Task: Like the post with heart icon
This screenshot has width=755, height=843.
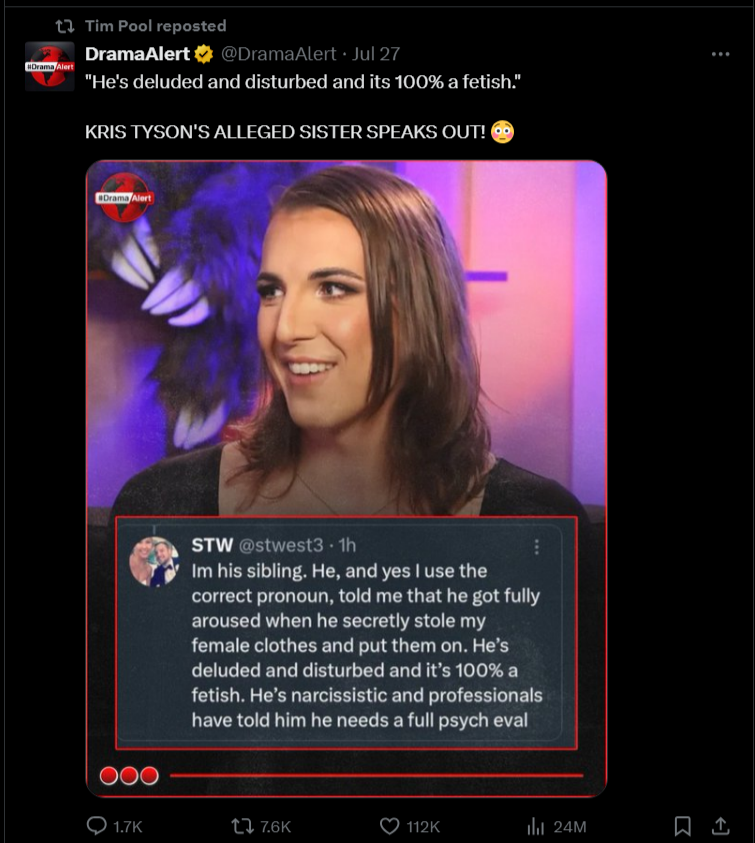Action: (389, 826)
